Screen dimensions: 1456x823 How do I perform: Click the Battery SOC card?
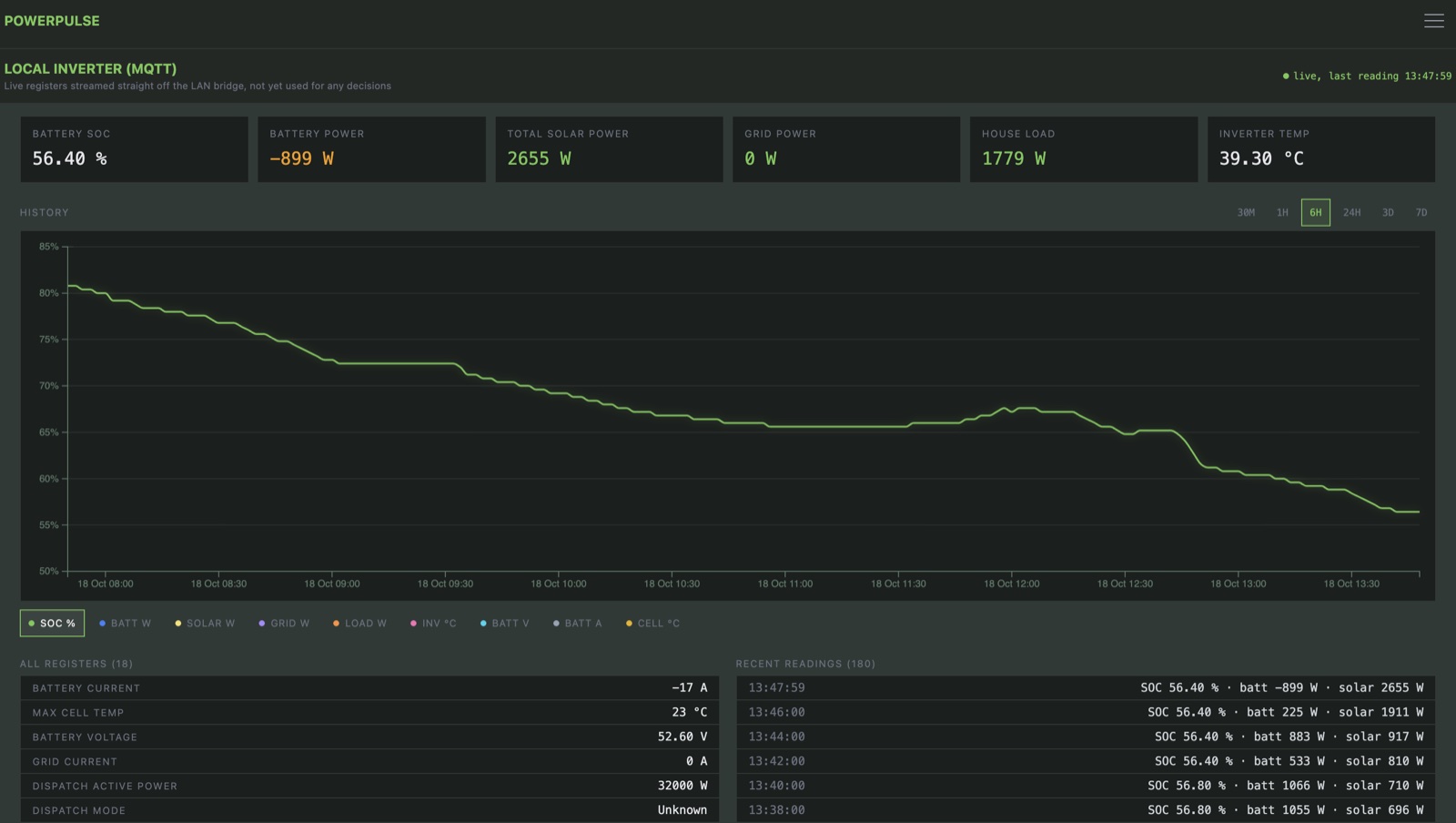pos(134,149)
